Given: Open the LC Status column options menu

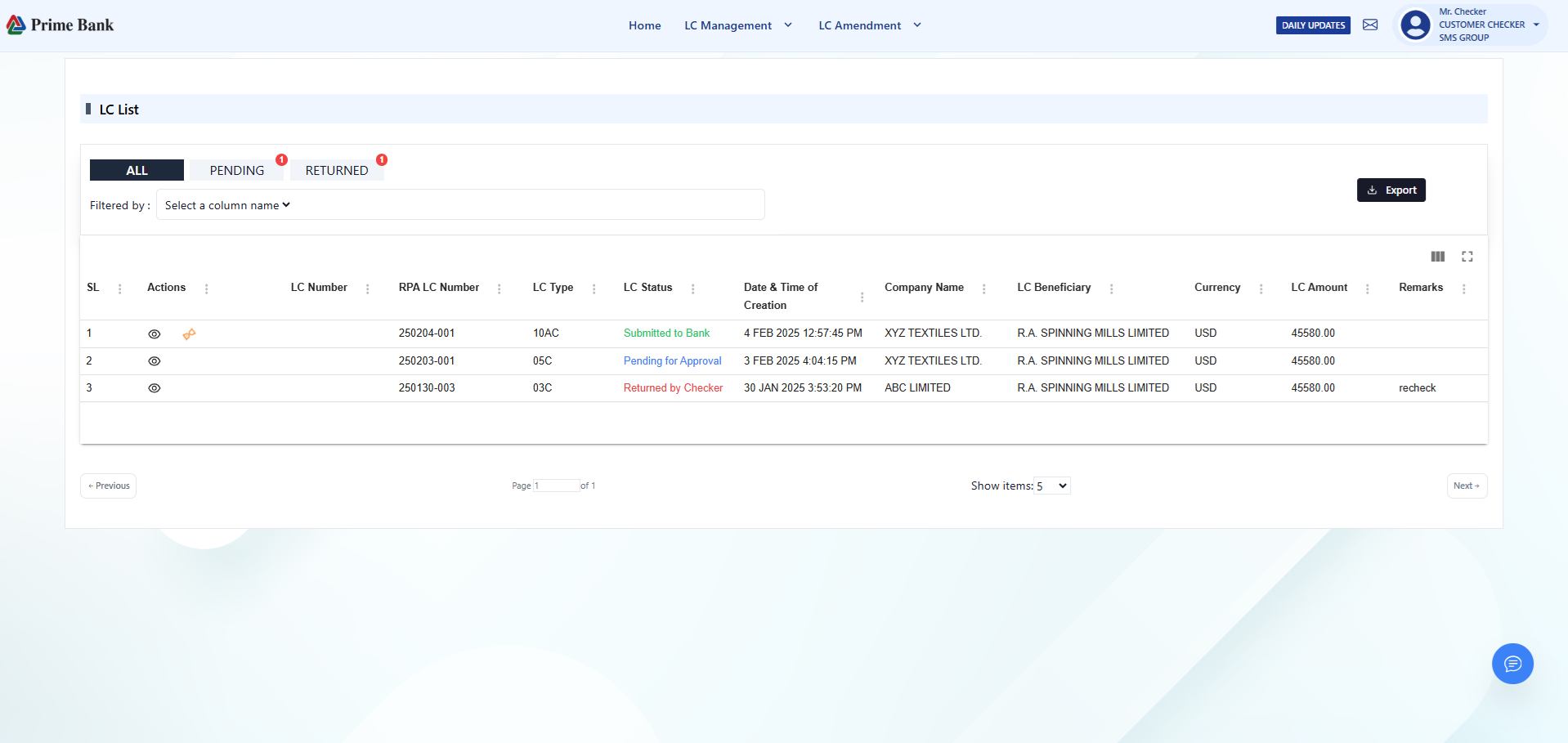Looking at the screenshot, I should pos(692,289).
